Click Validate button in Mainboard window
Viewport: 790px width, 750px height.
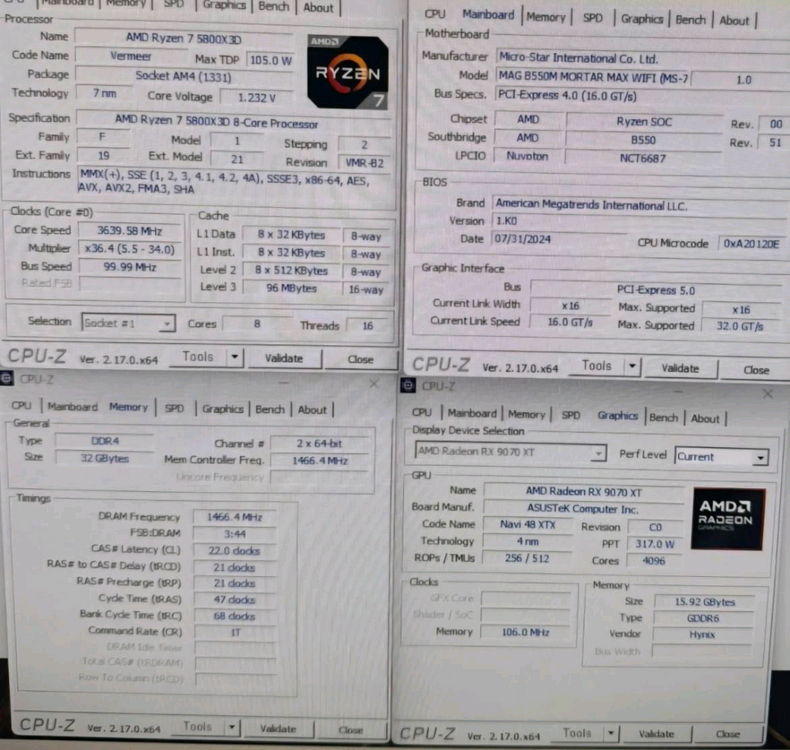[680, 368]
